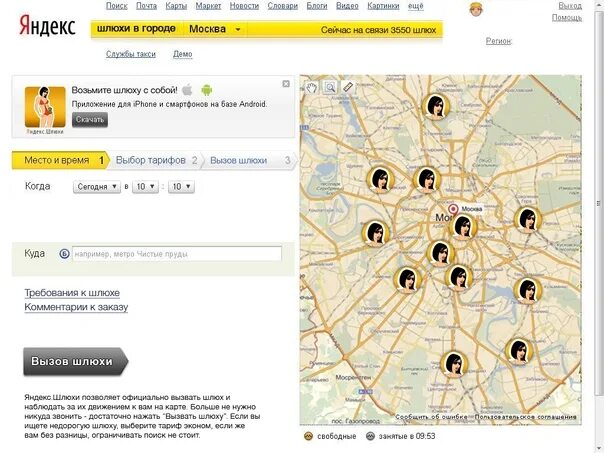Open Блоги in the top navigation
Image resolution: width=604 pixels, height=453 pixels.
point(317,6)
